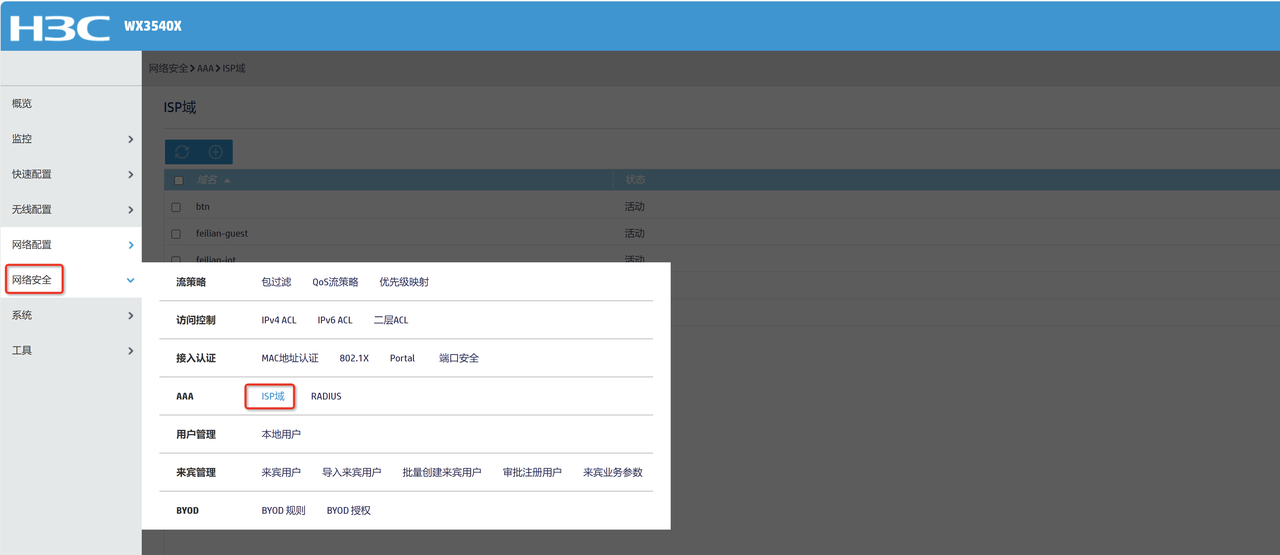
Task: Open QoS流策略 in the flyout menu
Action: [335, 282]
